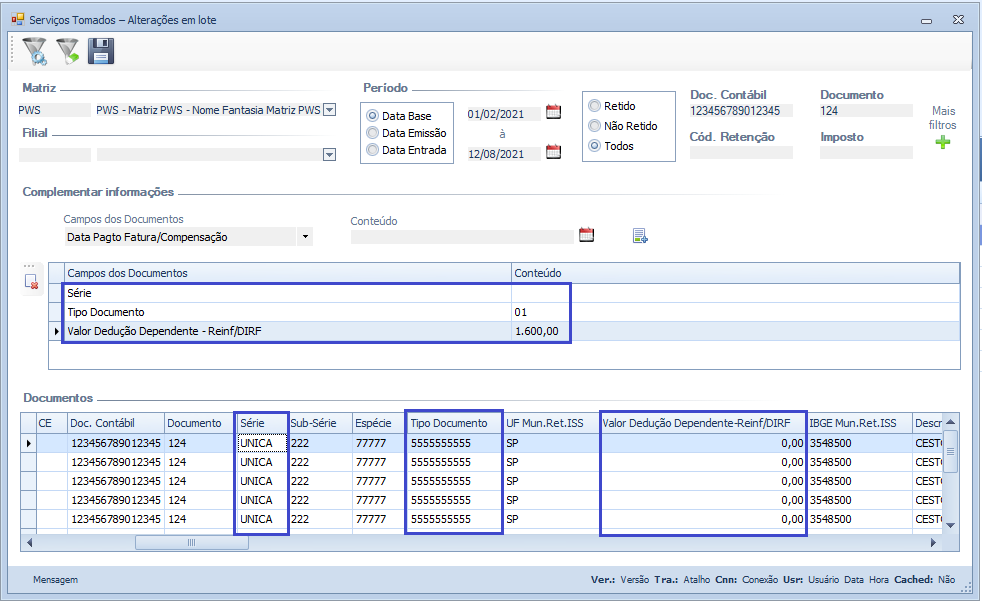This screenshot has width=982, height=601.
Task: Save changes with the floppy disk icon
Action: tap(101, 51)
